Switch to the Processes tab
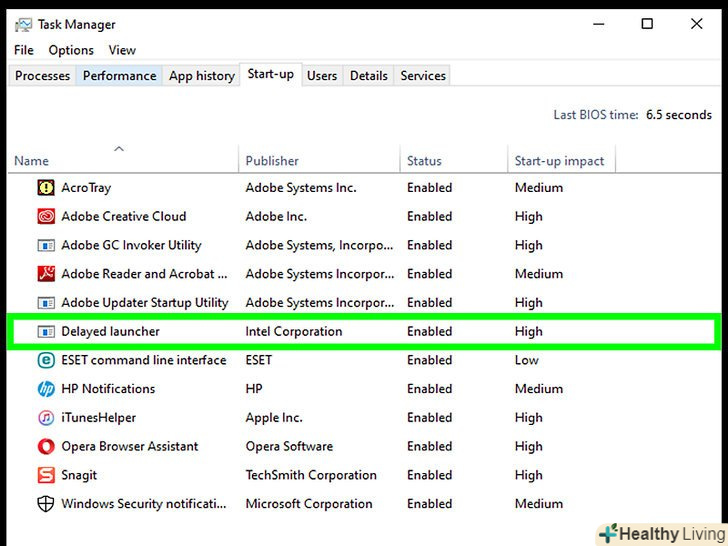The image size is (728, 546). tap(42, 76)
